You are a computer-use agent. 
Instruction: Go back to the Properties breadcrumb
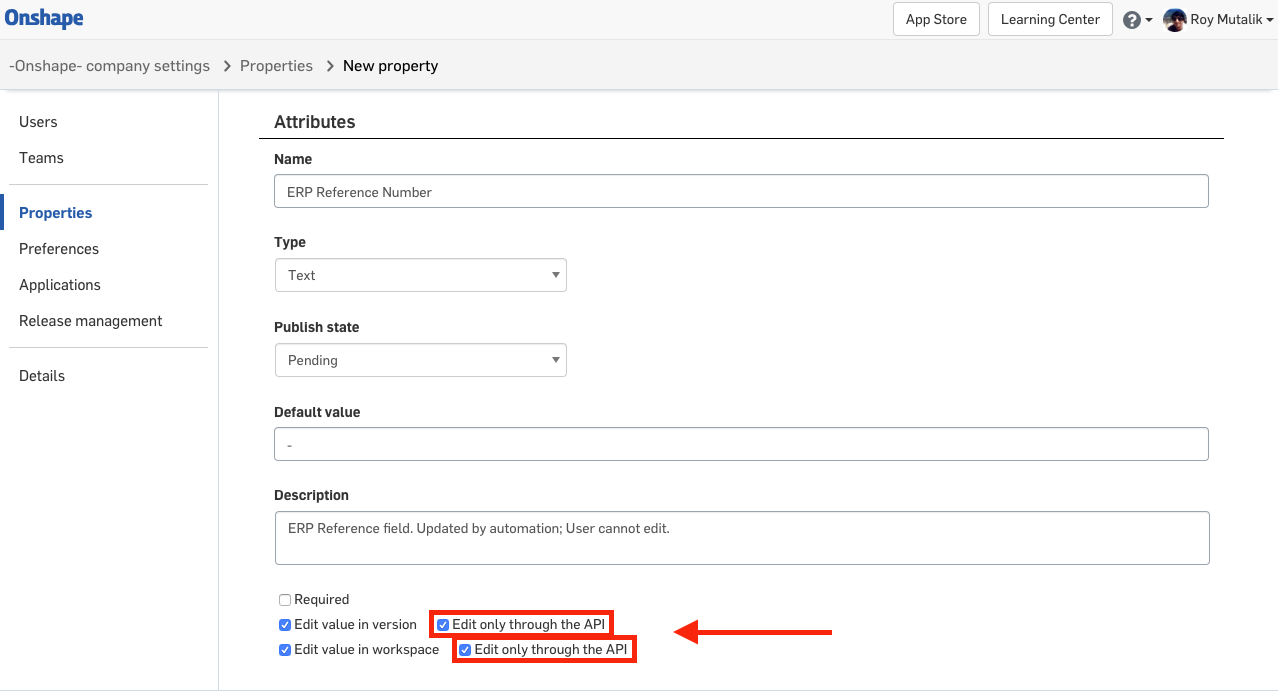276,66
